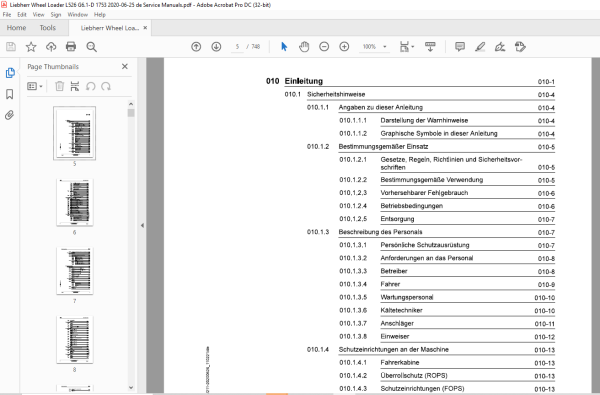Open 'Vorhersehbarer Fehlgebrauch' entry
Viewport: 600px width, 395px height.
click(x=424, y=193)
